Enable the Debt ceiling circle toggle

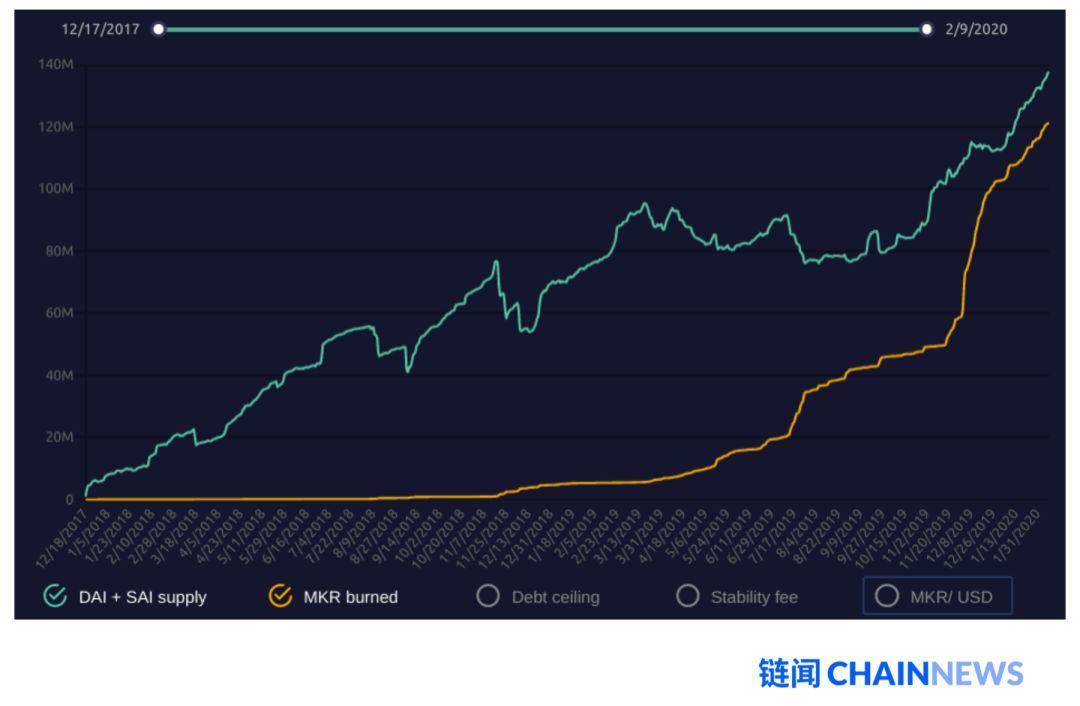(488, 597)
